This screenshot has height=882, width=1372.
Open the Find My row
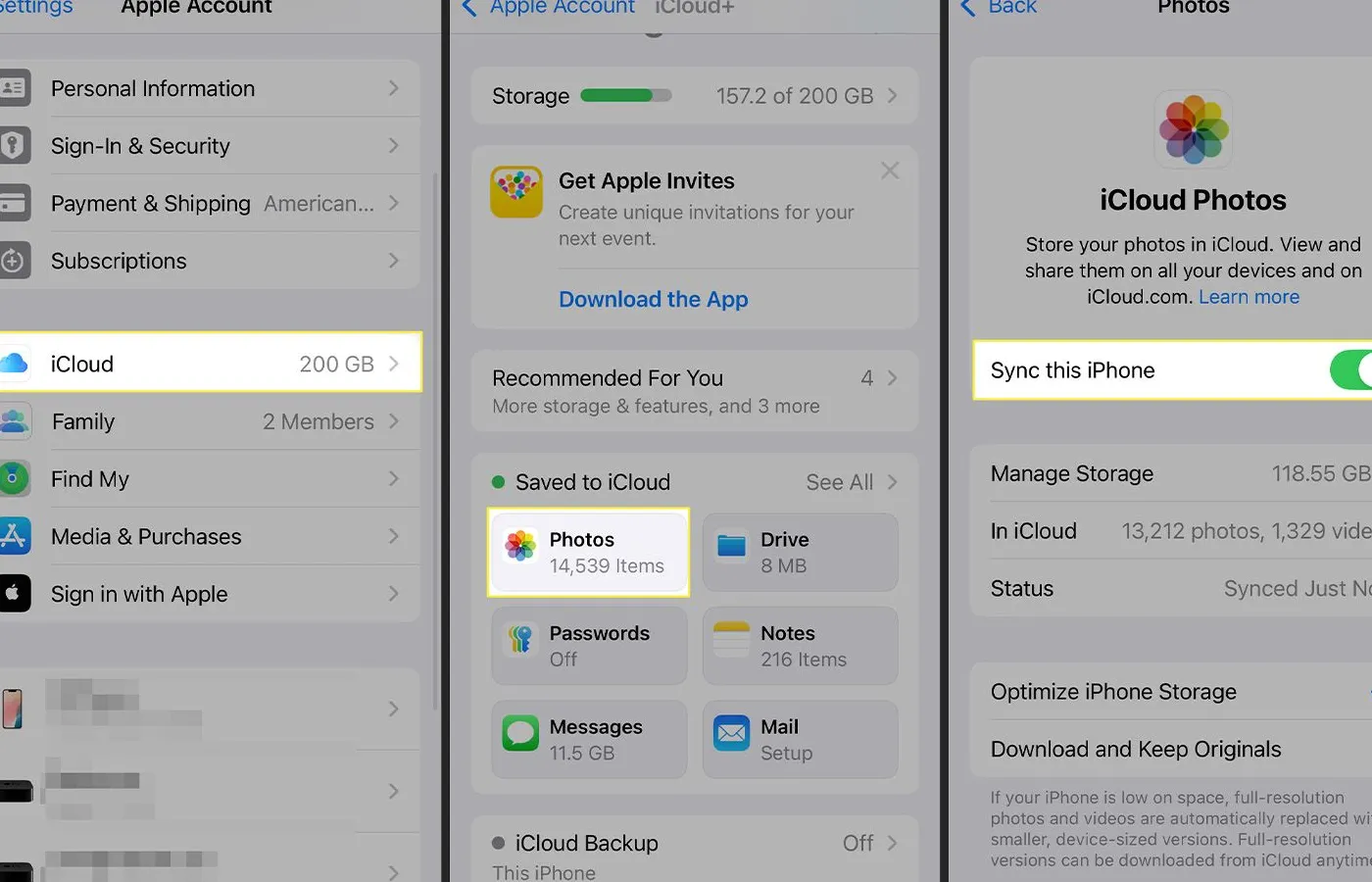click(210, 479)
